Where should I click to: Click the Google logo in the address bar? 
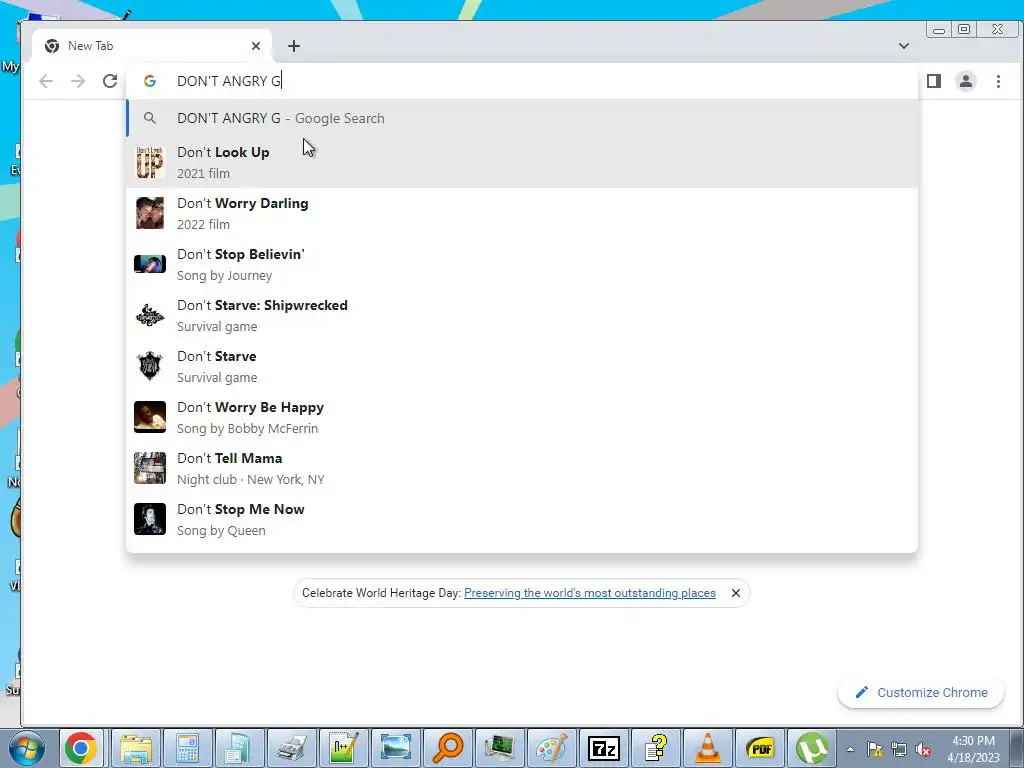(150, 81)
